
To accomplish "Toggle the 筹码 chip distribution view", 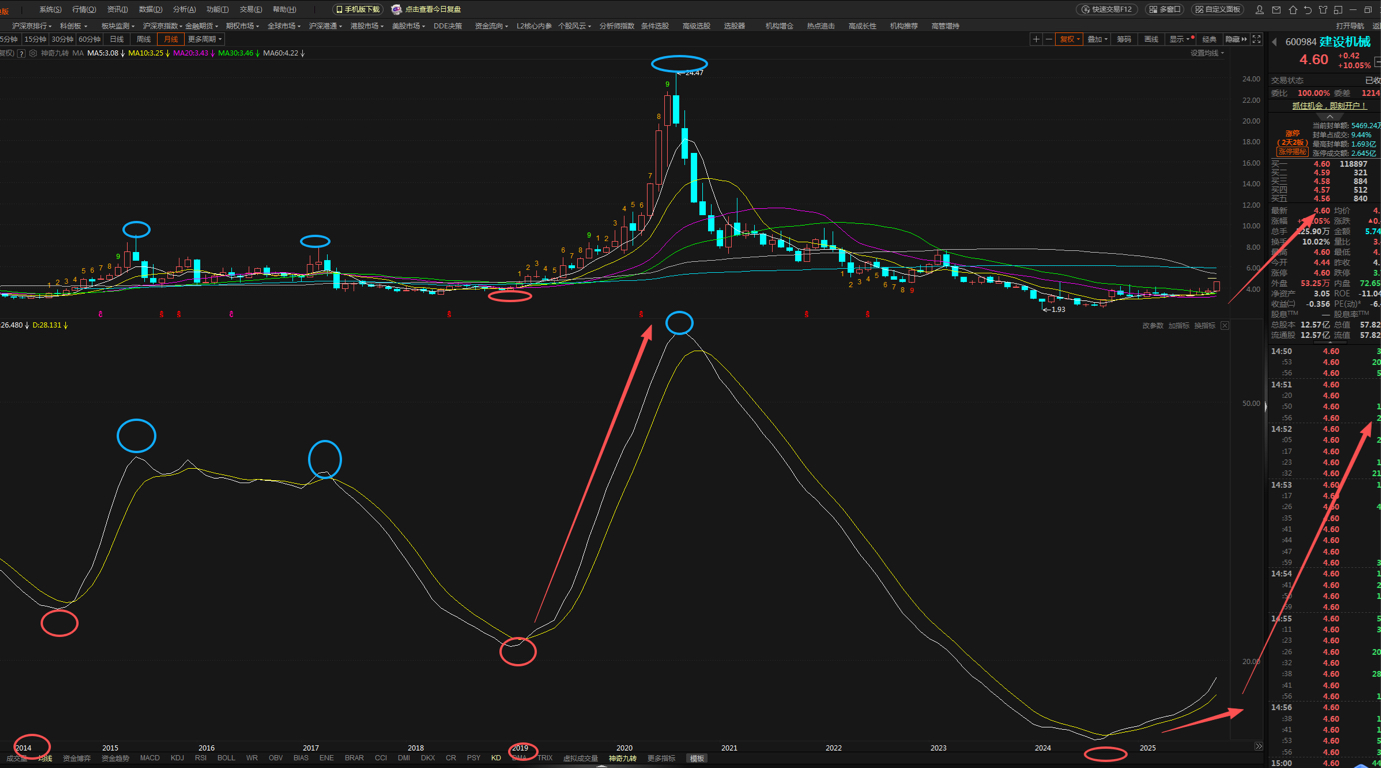I will (1124, 39).
